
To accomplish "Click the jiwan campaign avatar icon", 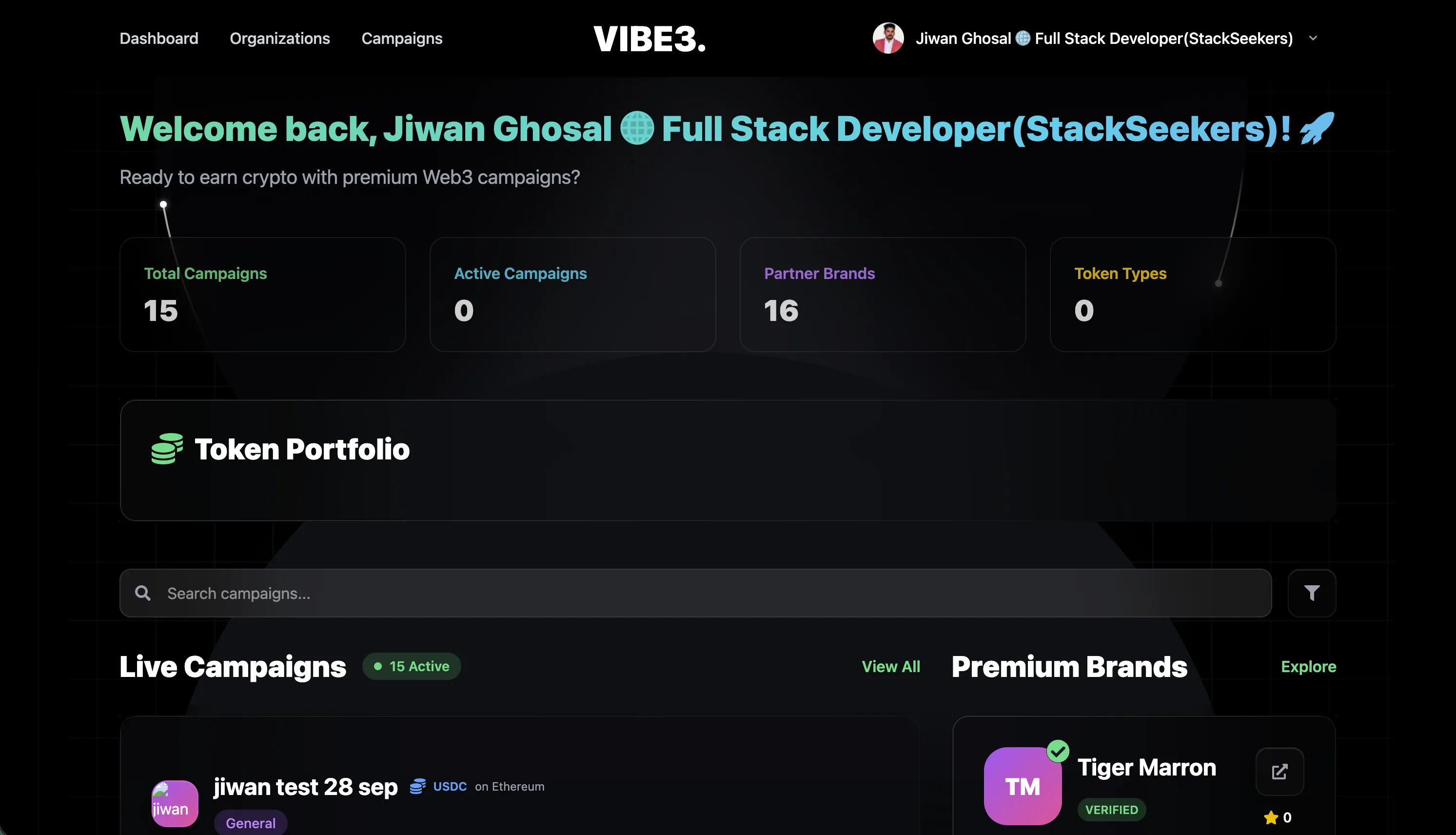I will (175, 803).
